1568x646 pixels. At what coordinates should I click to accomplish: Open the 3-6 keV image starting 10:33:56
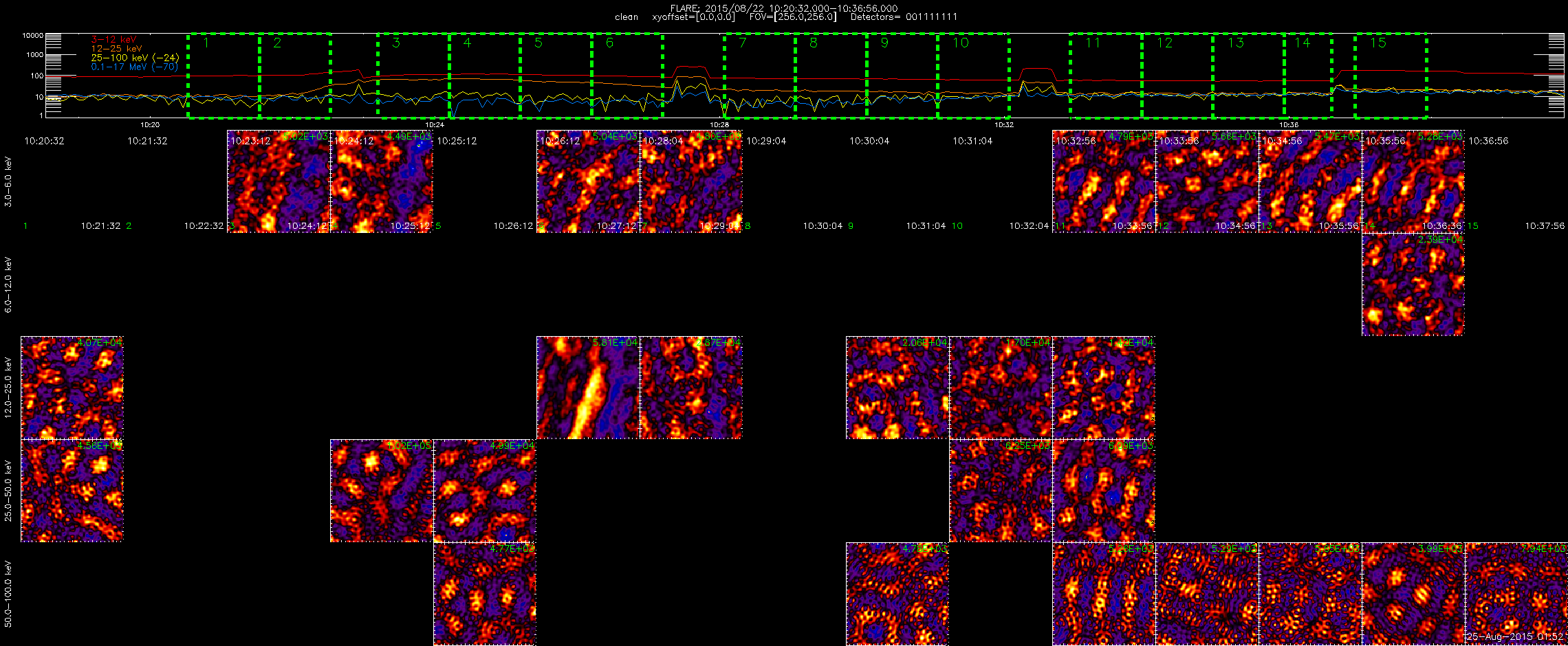tap(1207, 181)
